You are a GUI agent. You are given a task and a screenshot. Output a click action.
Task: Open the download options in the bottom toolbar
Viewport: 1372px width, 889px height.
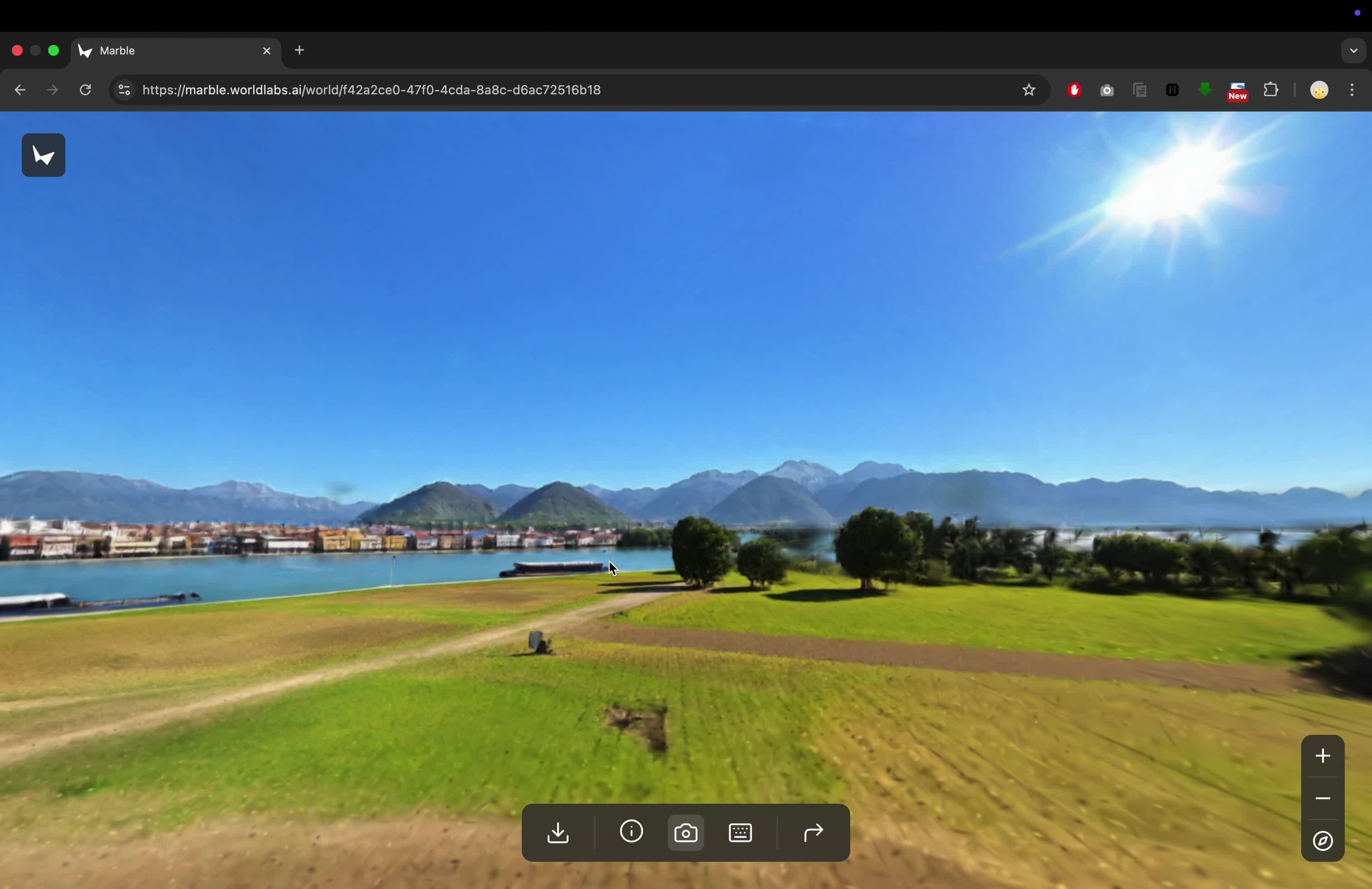pyautogui.click(x=558, y=833)
